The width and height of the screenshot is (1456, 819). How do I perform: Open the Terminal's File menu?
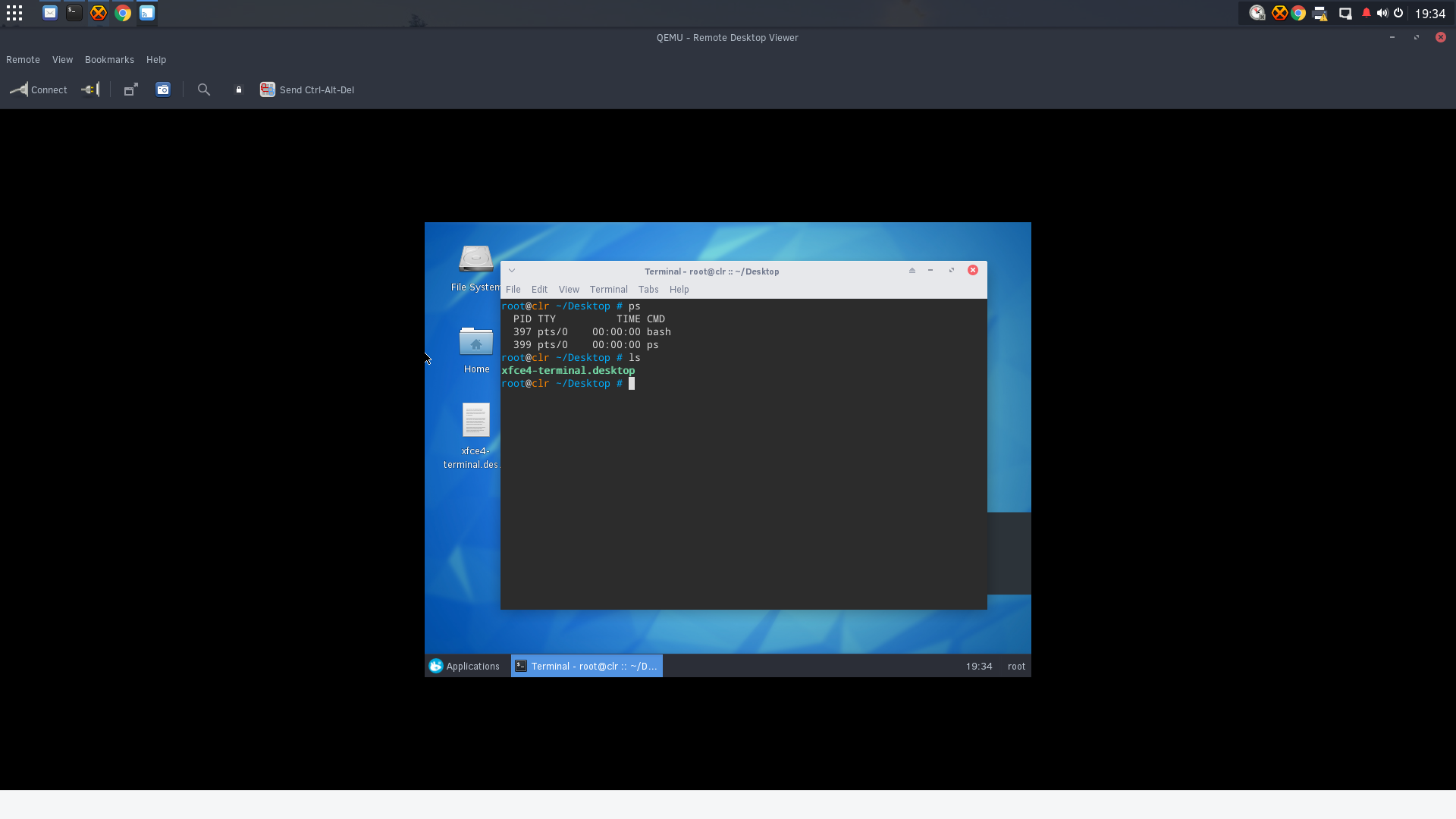coord(513,290)
